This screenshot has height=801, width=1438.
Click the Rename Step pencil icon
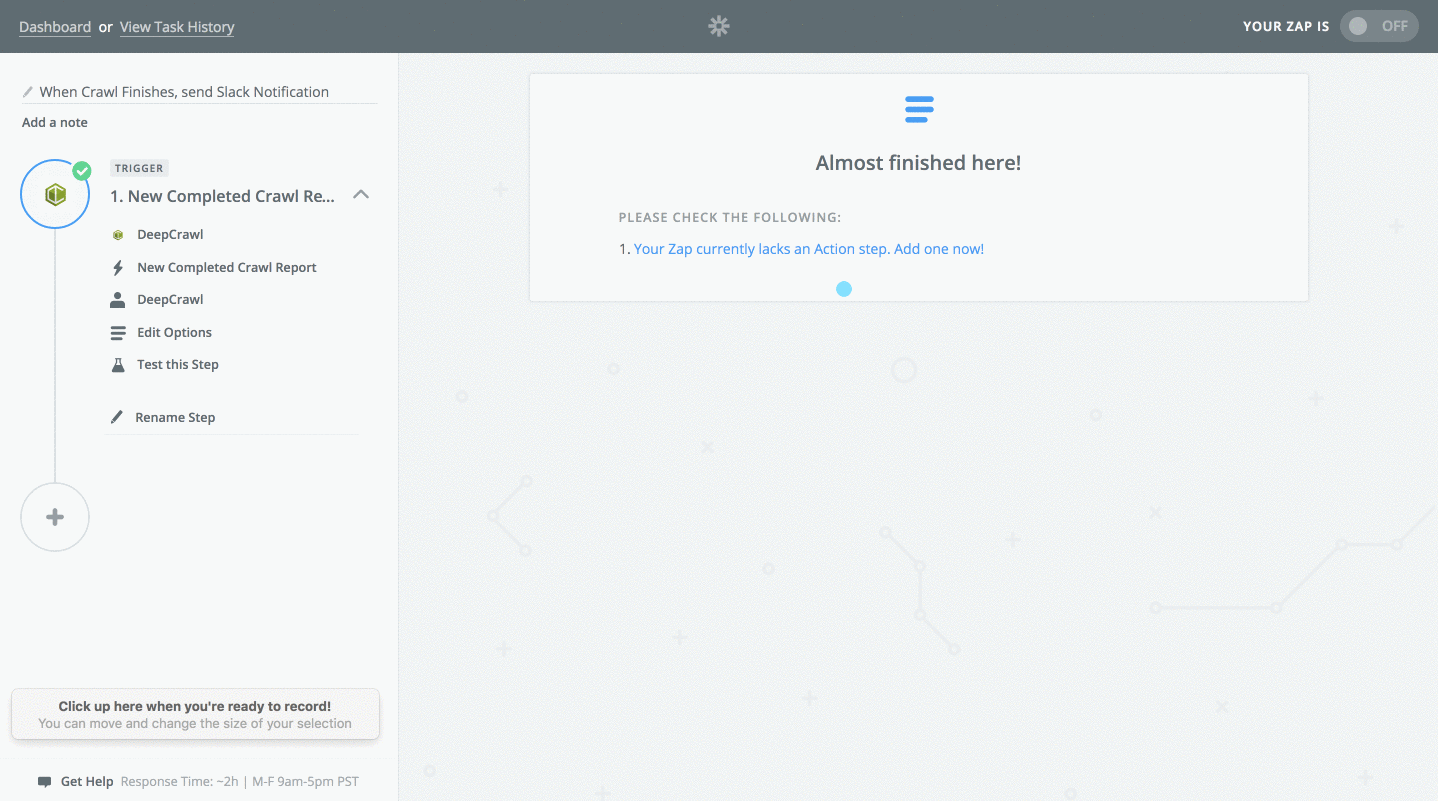coord(117,417)
